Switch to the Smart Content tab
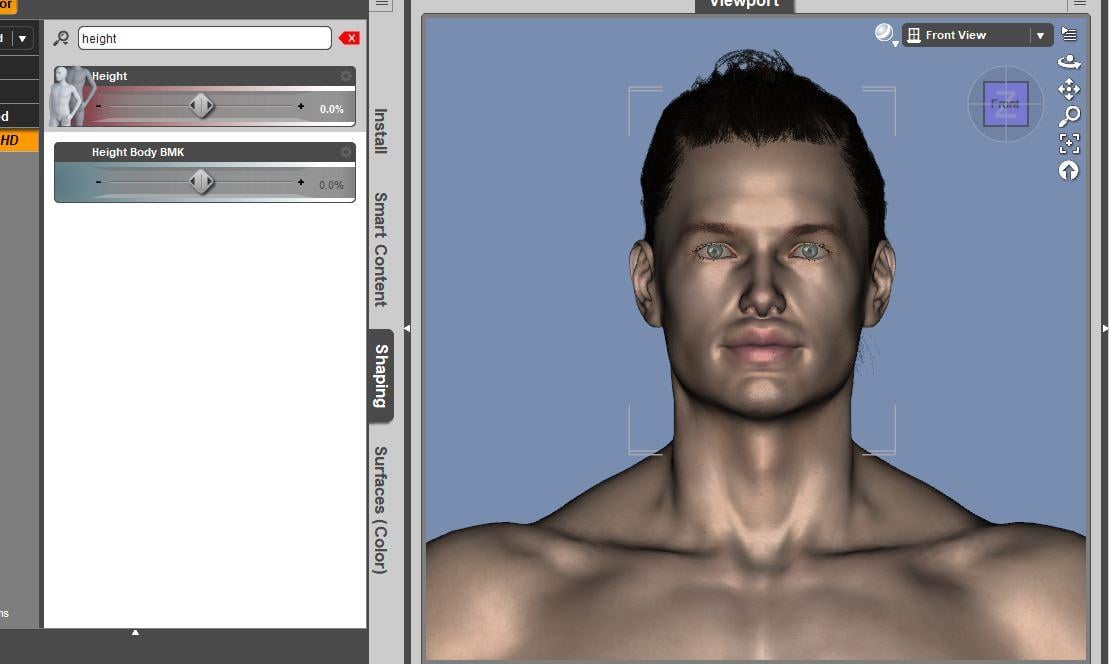Viewport: 1109px width, 664px height. click(381, 250)
